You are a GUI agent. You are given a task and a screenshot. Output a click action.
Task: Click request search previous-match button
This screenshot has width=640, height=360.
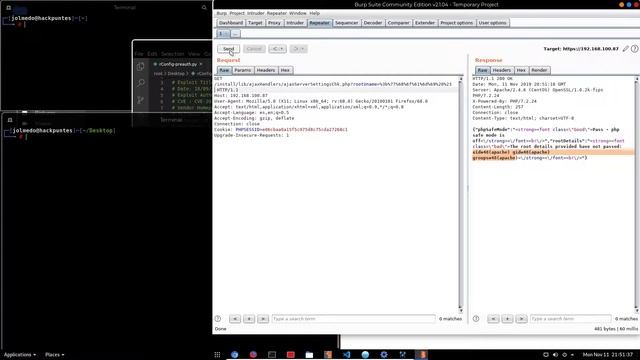(235, 319)
